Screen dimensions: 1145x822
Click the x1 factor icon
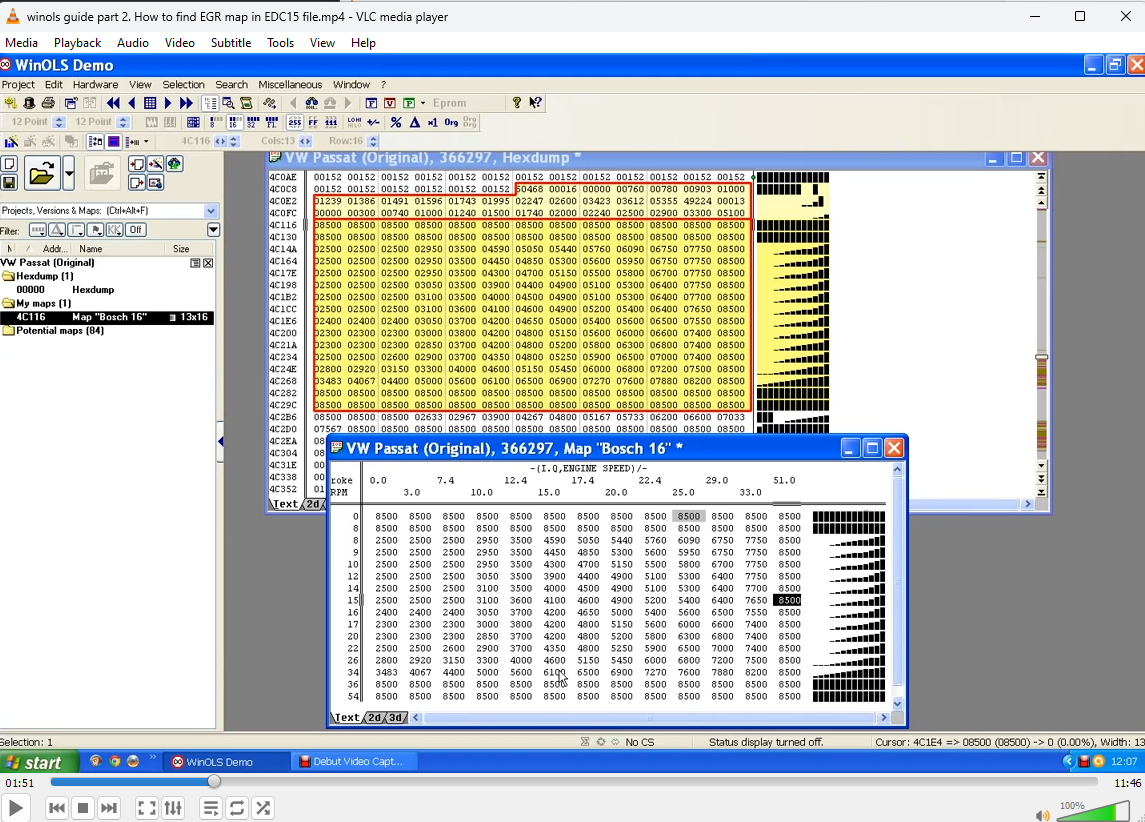click(x=432, y=122)
